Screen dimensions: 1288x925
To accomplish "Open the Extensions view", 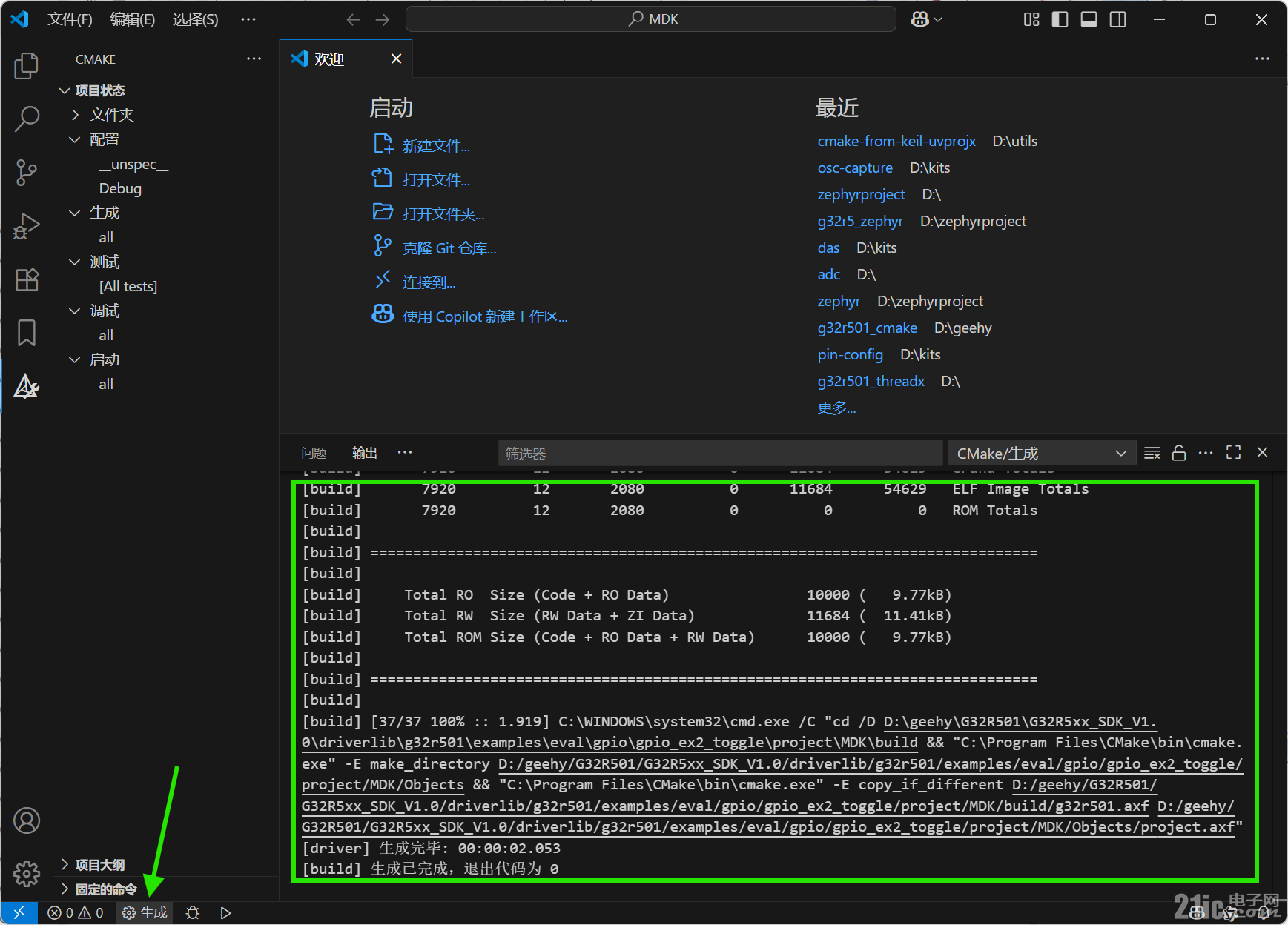I will [x=27, y=279].
